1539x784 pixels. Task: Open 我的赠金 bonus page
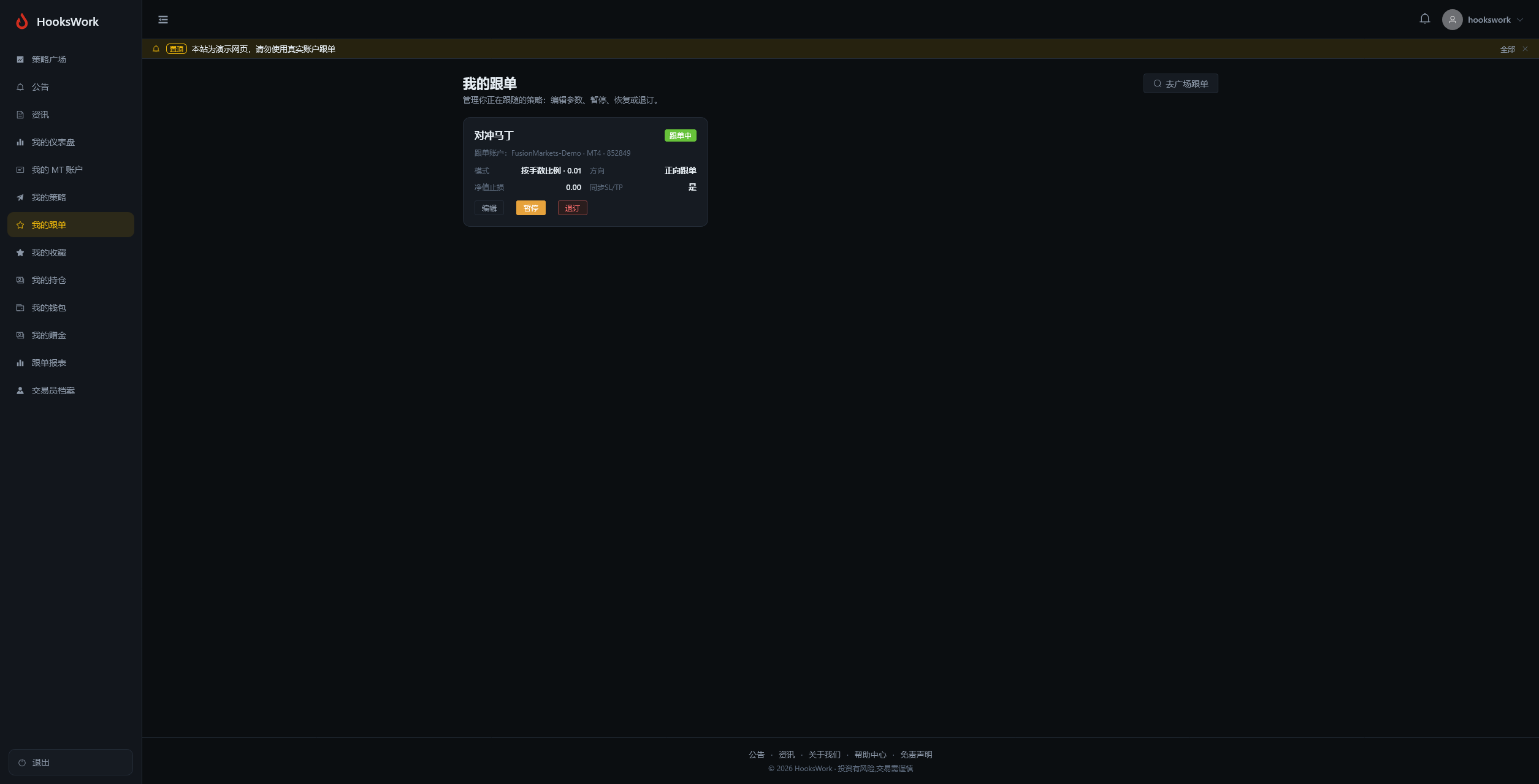coord(71,335)
